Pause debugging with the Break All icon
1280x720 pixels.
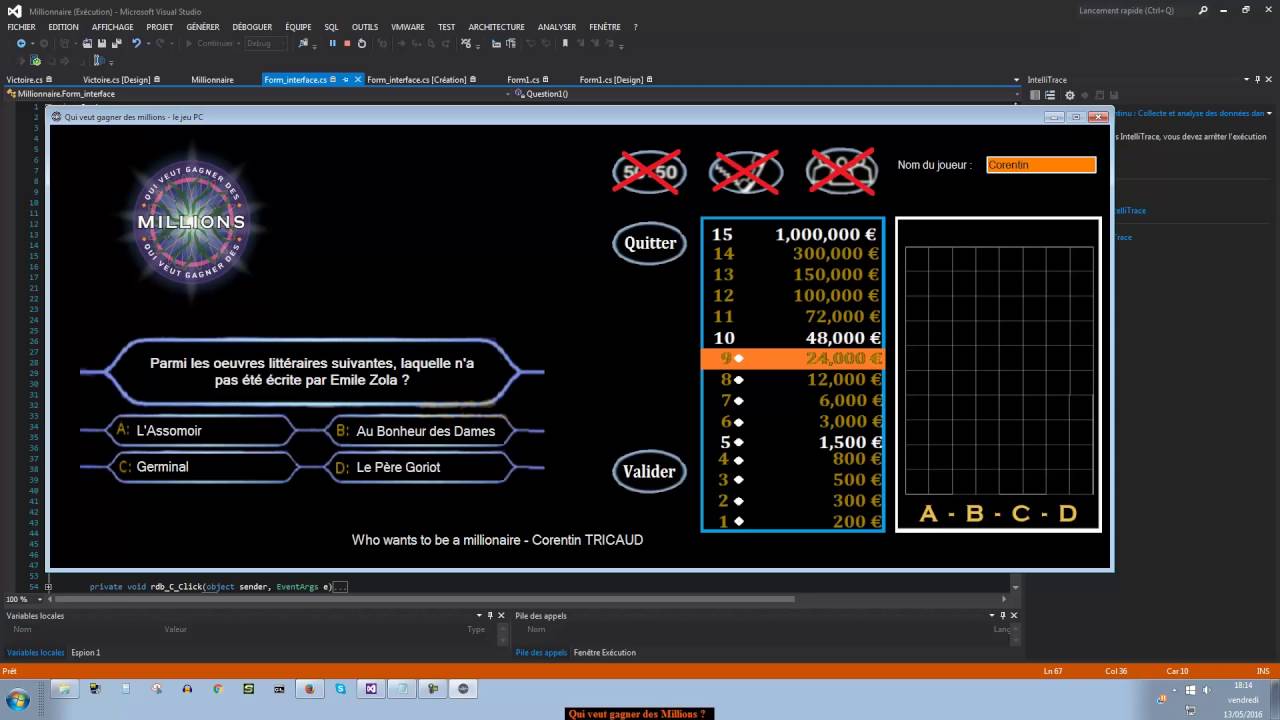333,43
